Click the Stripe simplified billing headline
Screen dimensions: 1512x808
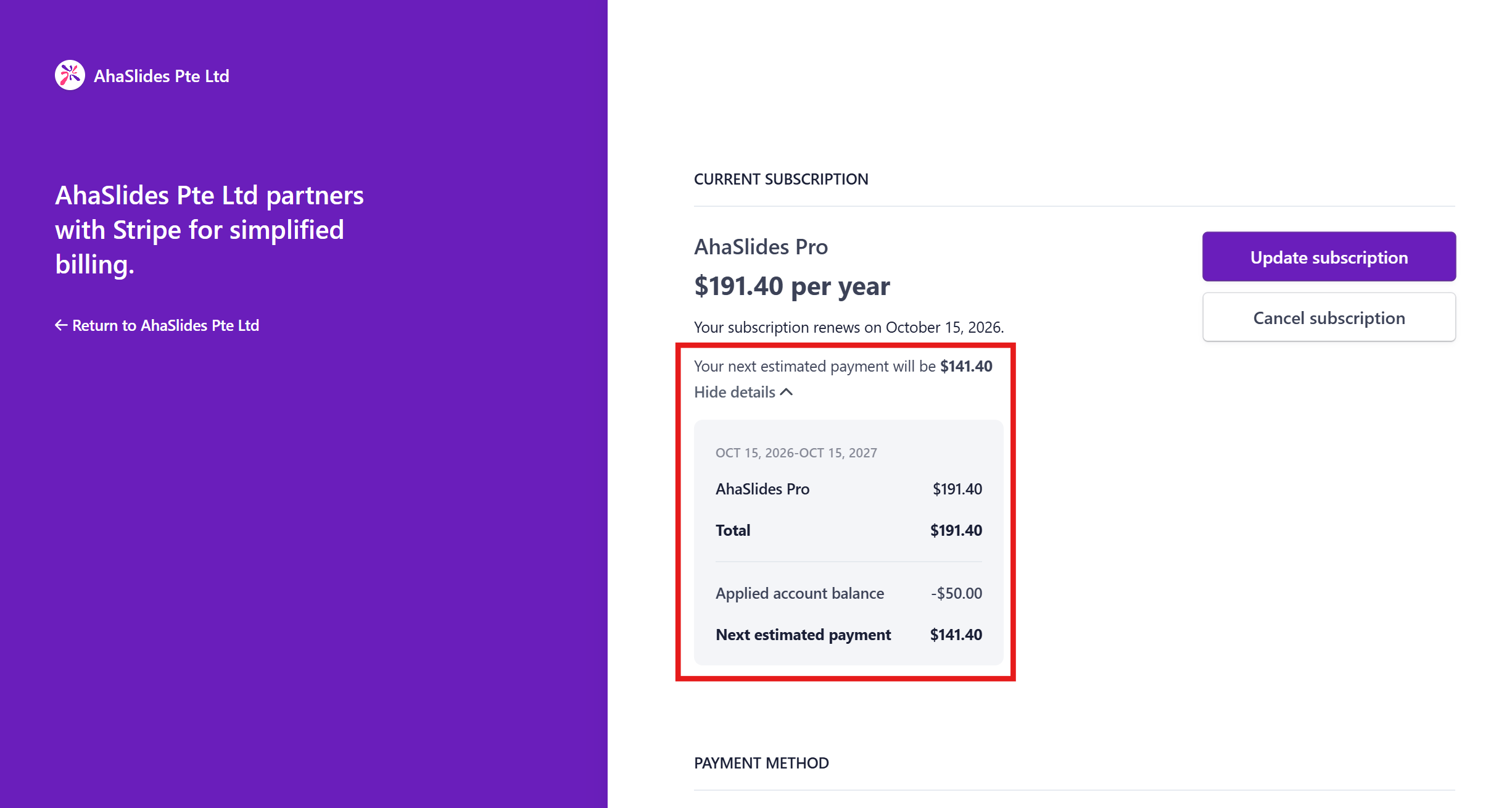click(x=209, y=230)
